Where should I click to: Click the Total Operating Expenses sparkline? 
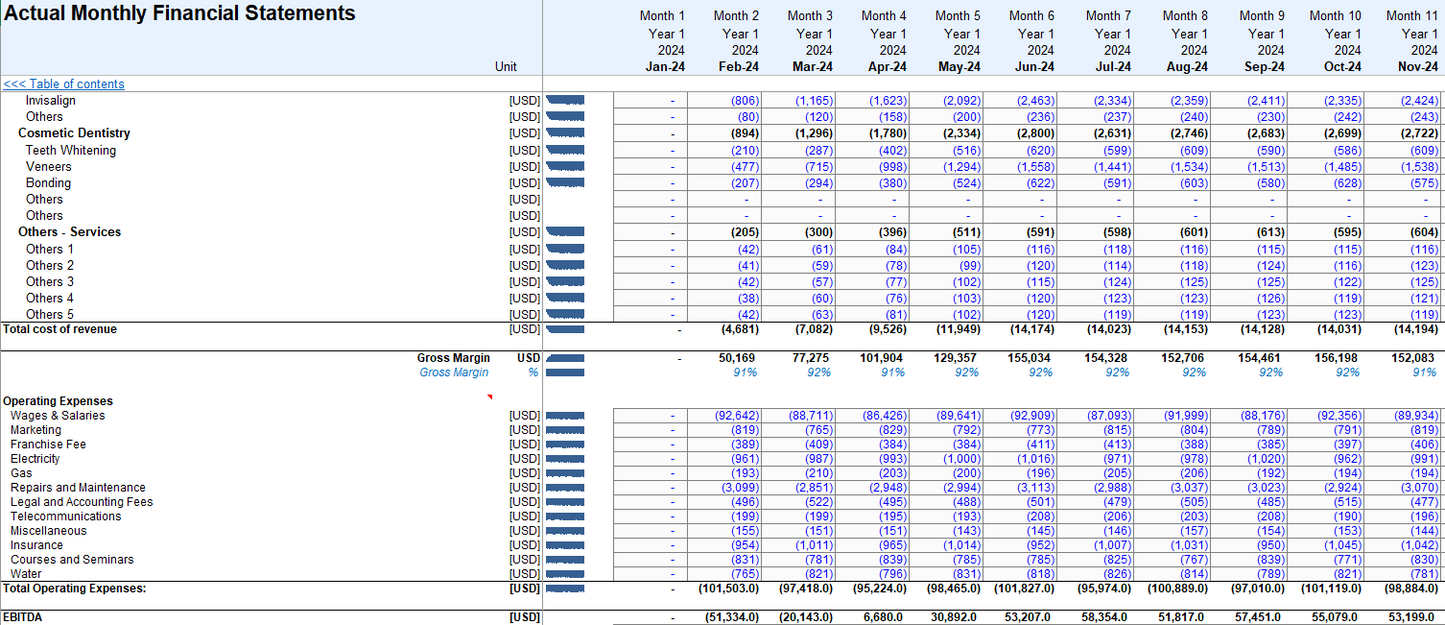point(565,589)
